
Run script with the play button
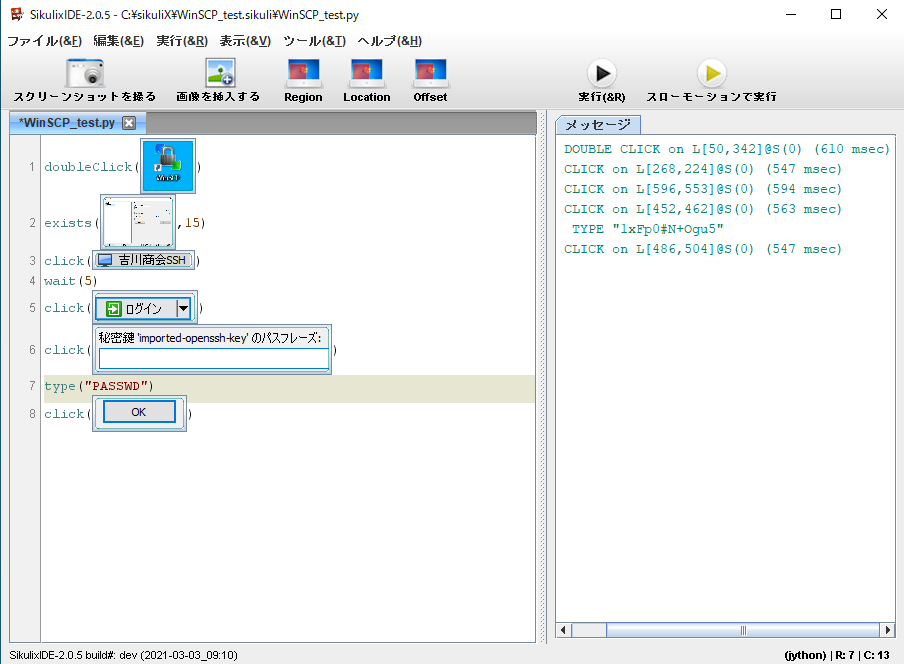coord(601,74)
